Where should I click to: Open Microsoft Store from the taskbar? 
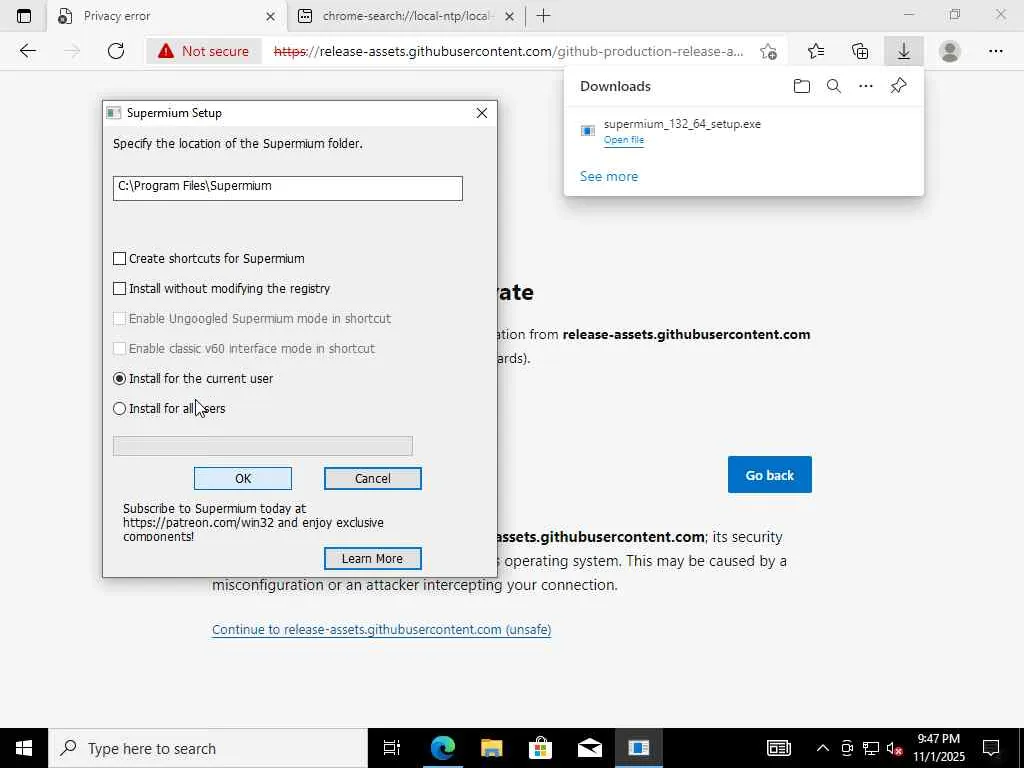coord(541,748)
